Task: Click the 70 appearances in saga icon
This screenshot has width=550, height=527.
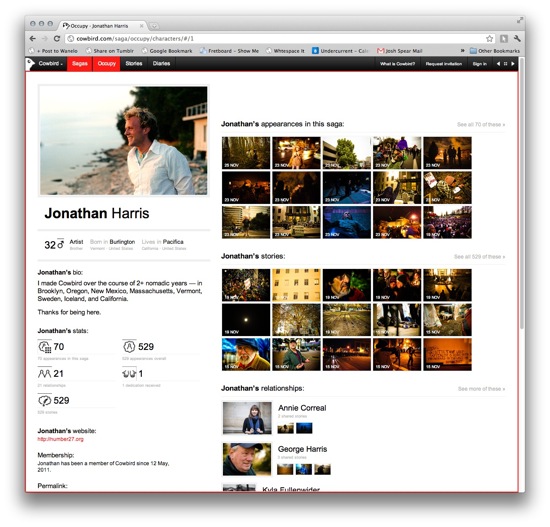Action: click(45, 347)
